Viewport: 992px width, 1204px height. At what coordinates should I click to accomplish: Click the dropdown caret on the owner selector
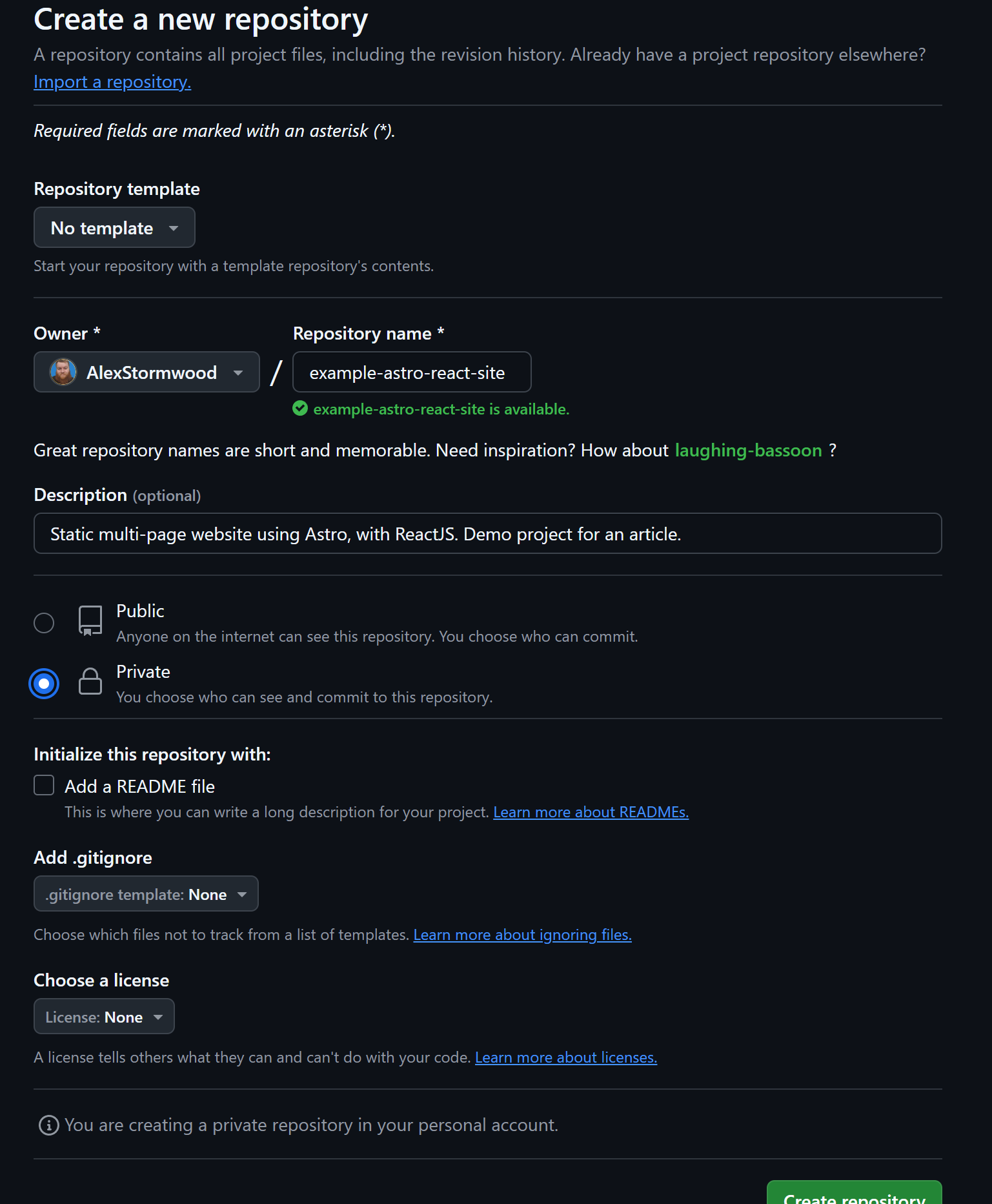pos(237,372)
